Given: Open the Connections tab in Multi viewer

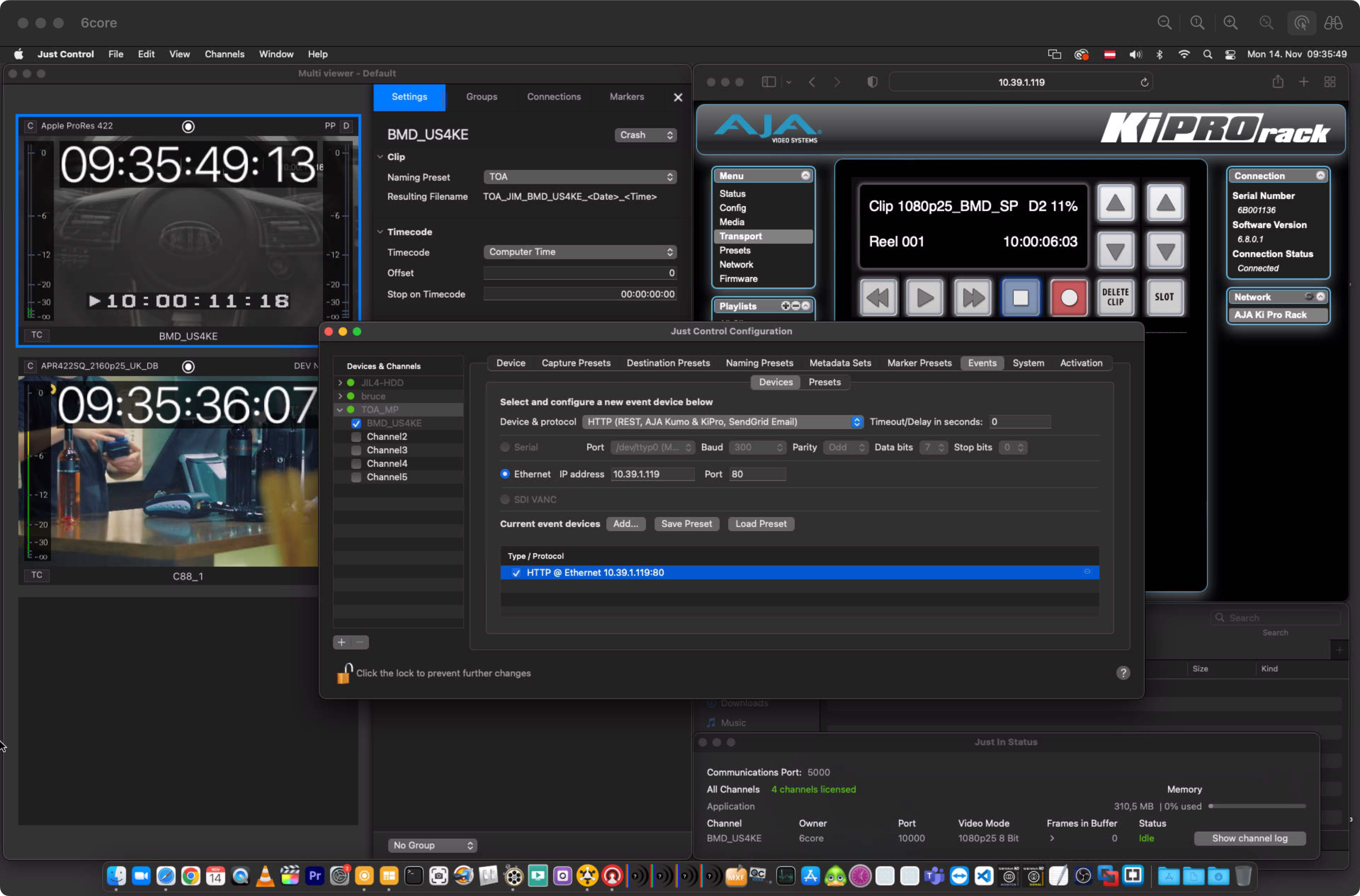Looking at the screenshot, I should point(553,97).
